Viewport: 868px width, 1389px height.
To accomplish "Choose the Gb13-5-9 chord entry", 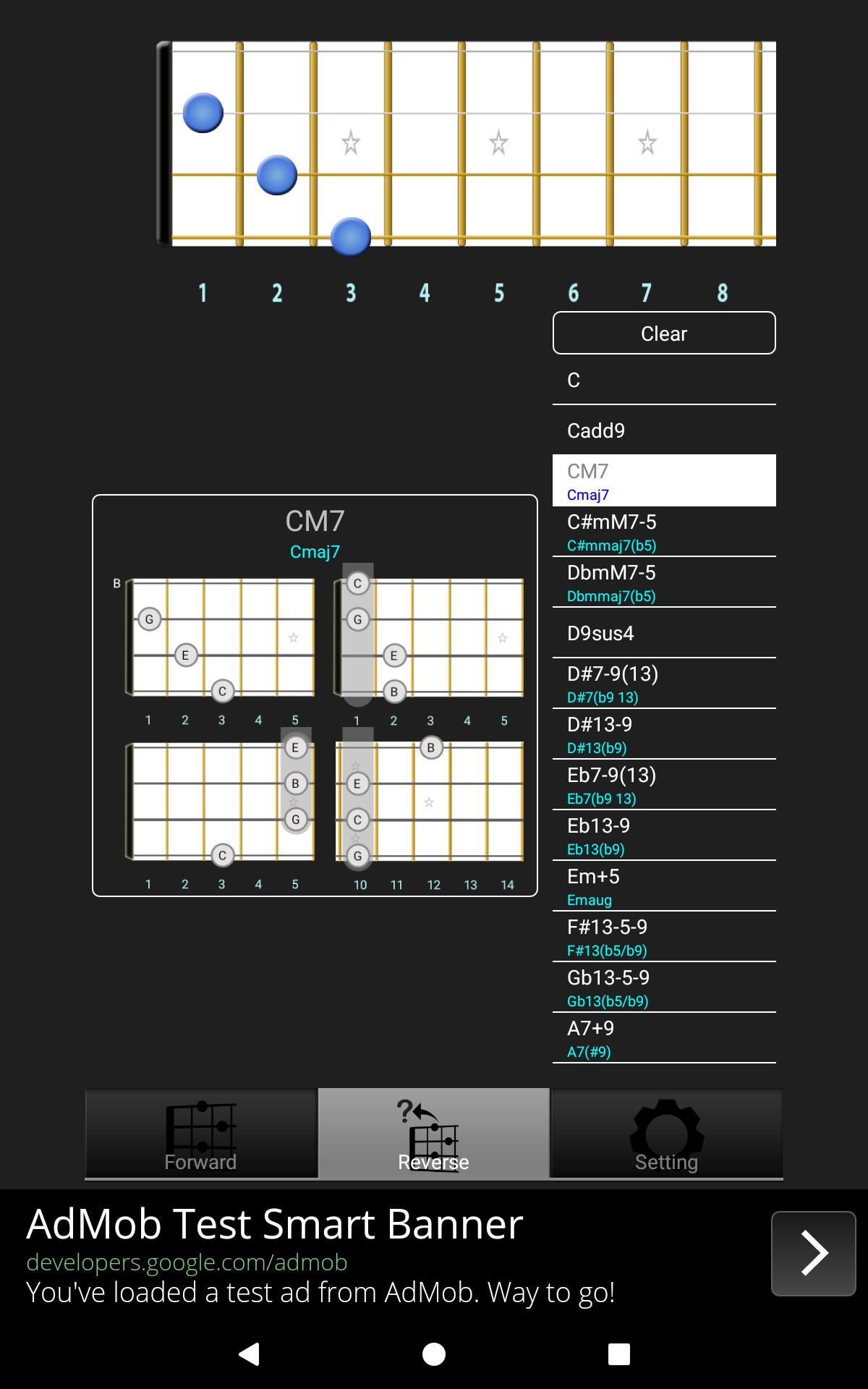I will (x=664, y=987).
